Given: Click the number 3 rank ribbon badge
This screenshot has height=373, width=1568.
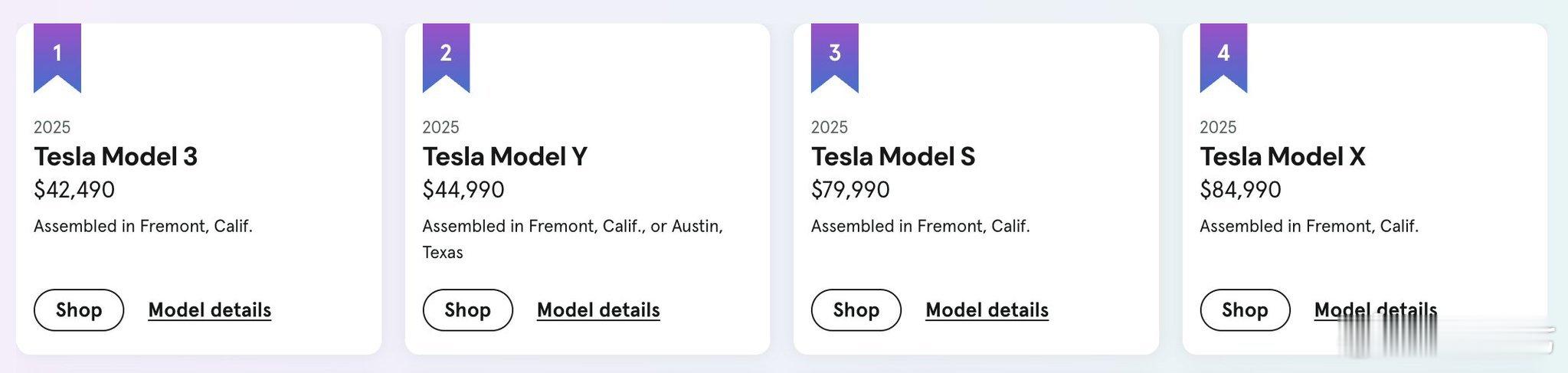Looking at the screenshot, I should pyautogui.click(x=834, y=55).
